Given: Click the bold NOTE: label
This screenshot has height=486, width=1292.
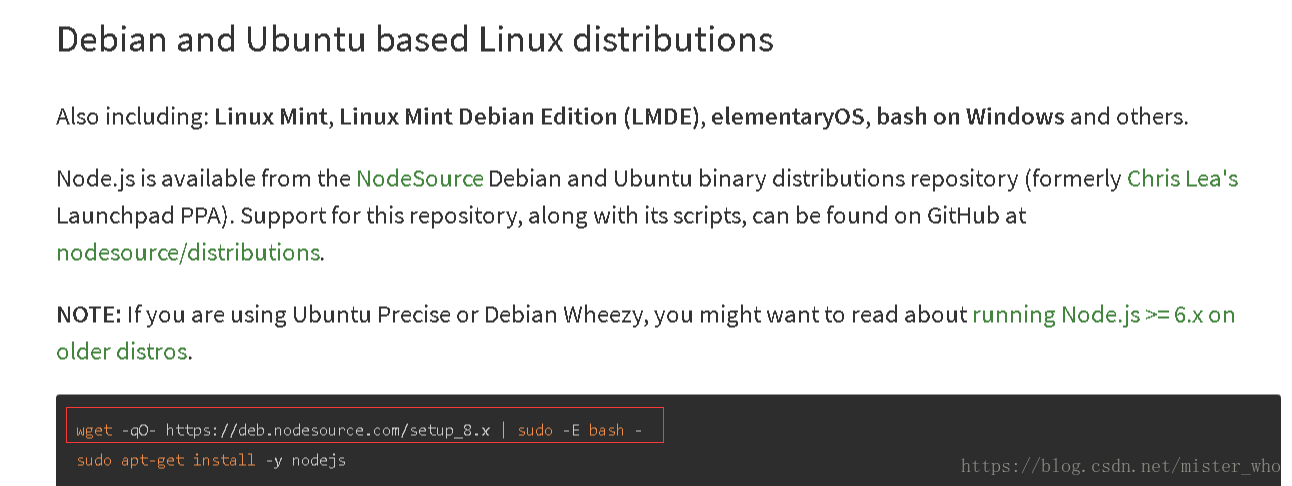Looking at the screenshot, I should click(x=89, y=315).
